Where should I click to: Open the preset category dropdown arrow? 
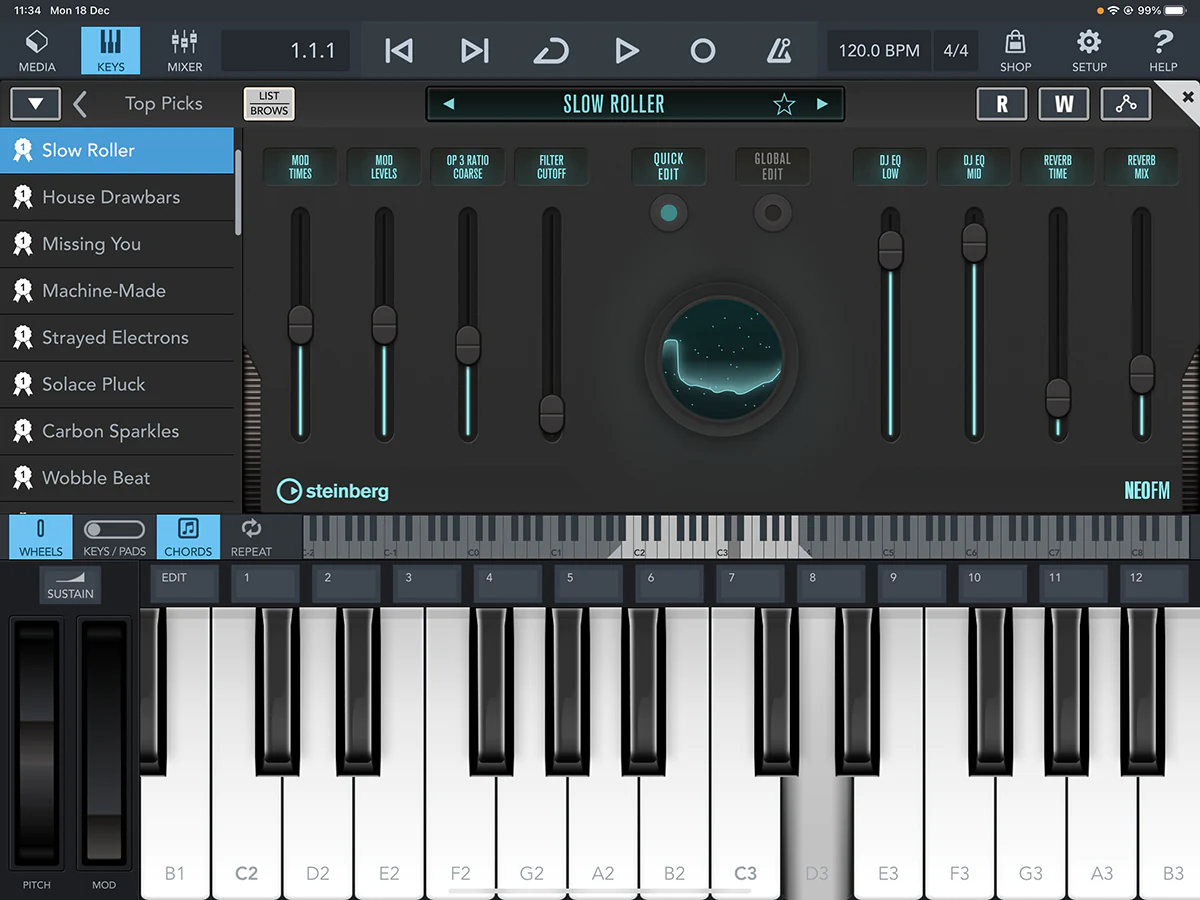coord(36,104)
